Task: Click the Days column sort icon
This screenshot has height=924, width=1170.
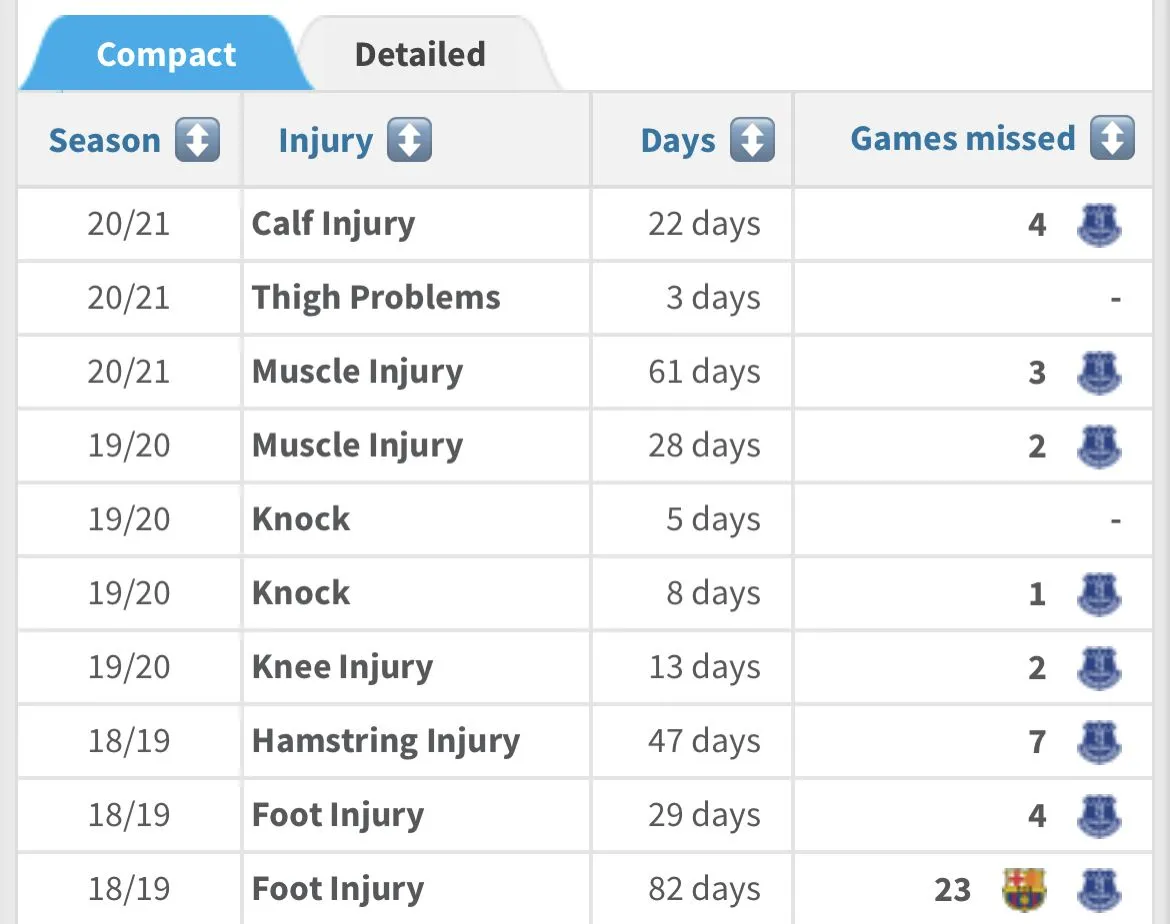Action: (752, 140)
